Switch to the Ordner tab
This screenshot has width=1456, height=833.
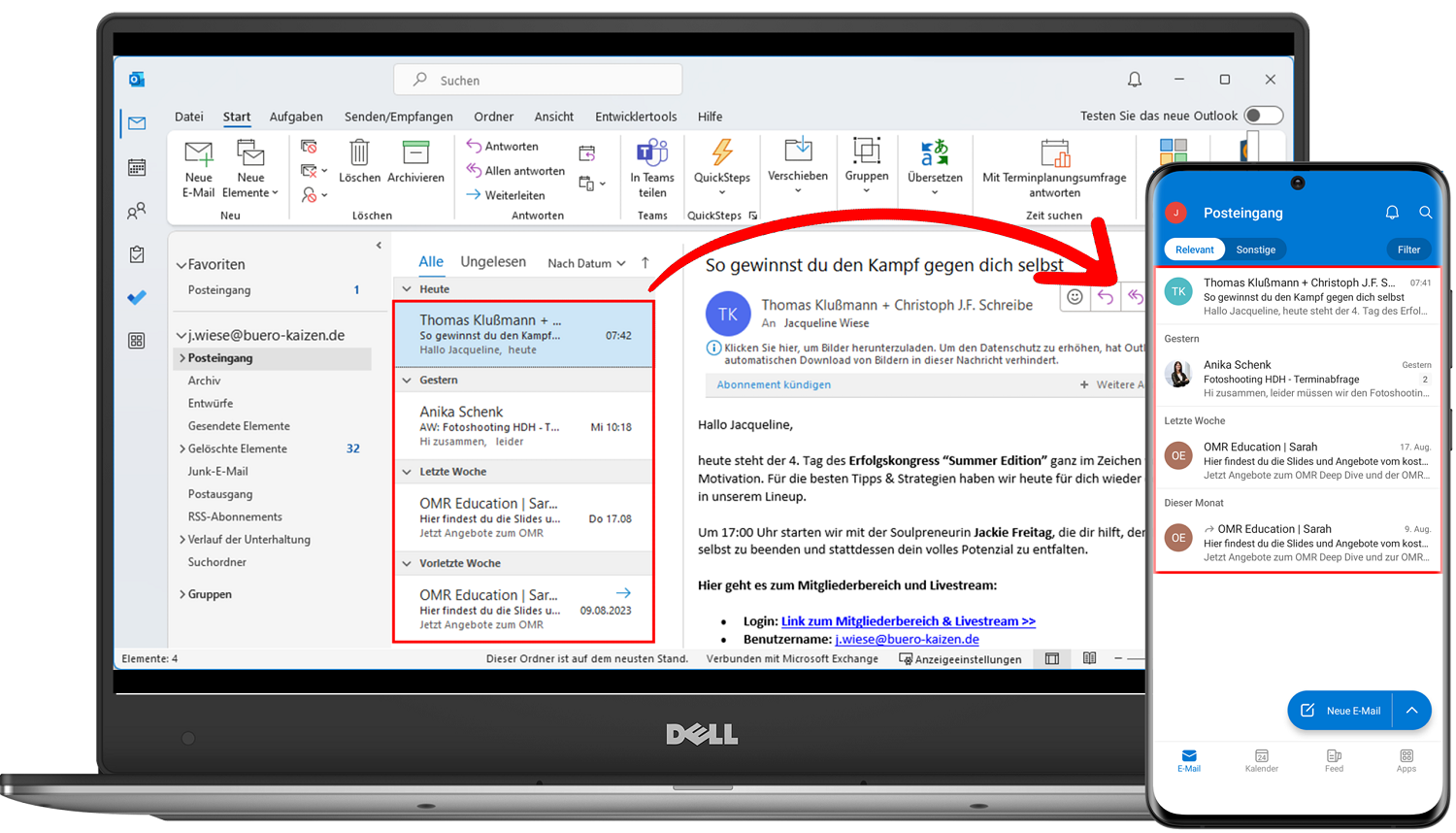pyautogui.click(x=493, y=117)
